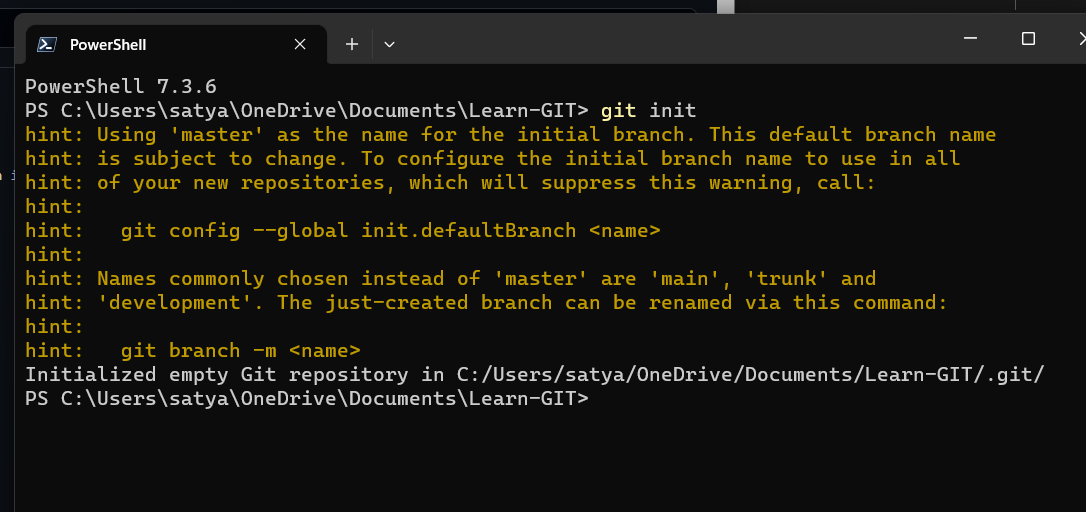Image resolution: width=1086 pixels, height=512 pixels.
Task: Click the hint line starting "Using 'master'"
Action: [x=510, y=134]
